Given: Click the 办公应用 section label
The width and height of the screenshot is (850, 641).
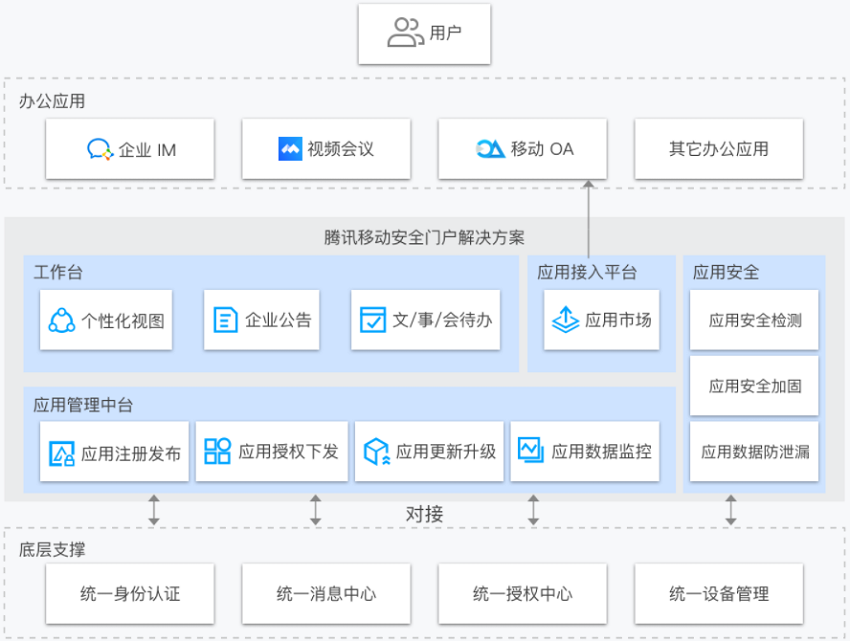Looking at the screenshot, I should pyautogui.click(x=52, y=101).
